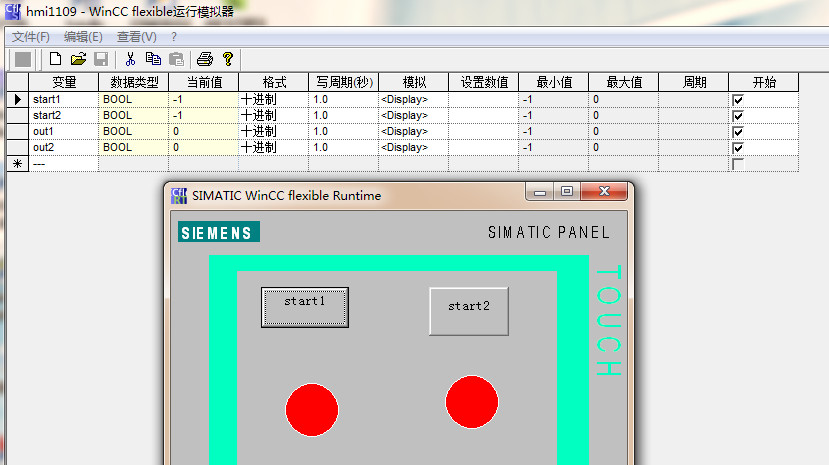
Task: Select the out2 variable name cell
Action: pos(63,147)
